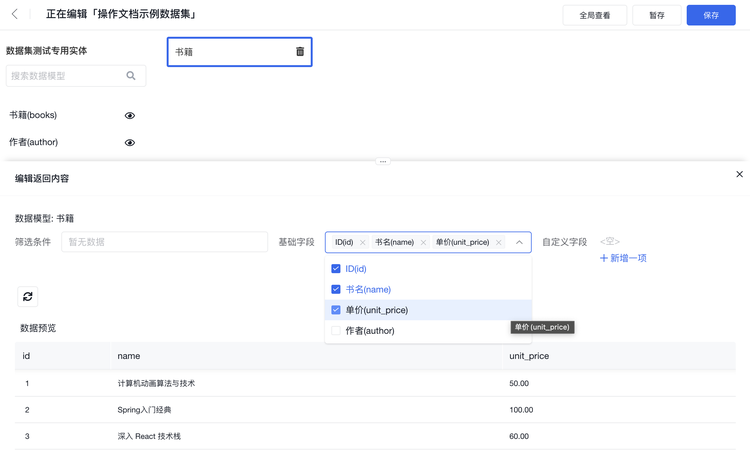This screenshot has height=476, width=750.
Task: Click the price cell 100.00
Action: [x=521, y=410]
